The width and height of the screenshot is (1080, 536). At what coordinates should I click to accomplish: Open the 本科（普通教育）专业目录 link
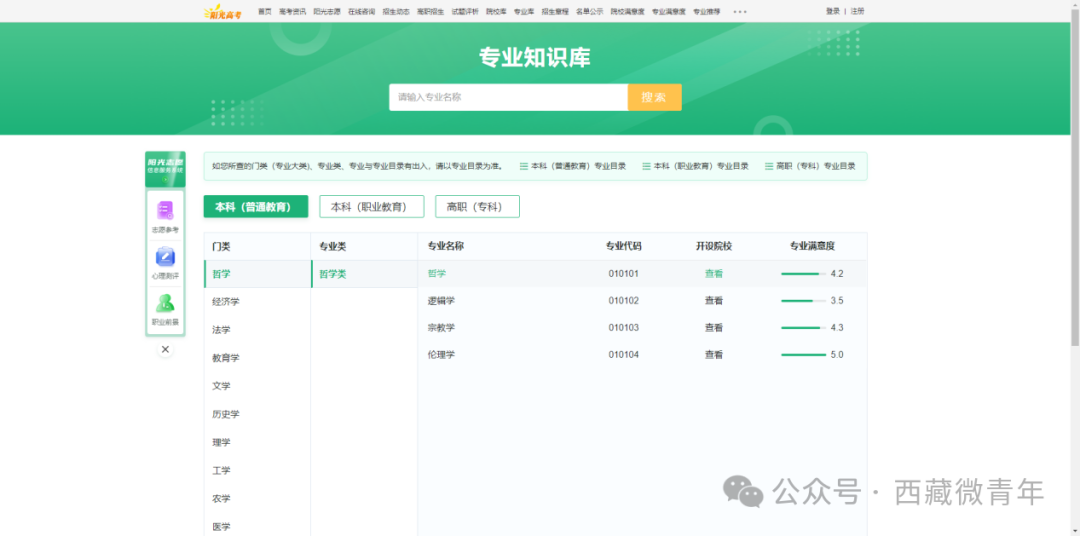pos(573,166)
